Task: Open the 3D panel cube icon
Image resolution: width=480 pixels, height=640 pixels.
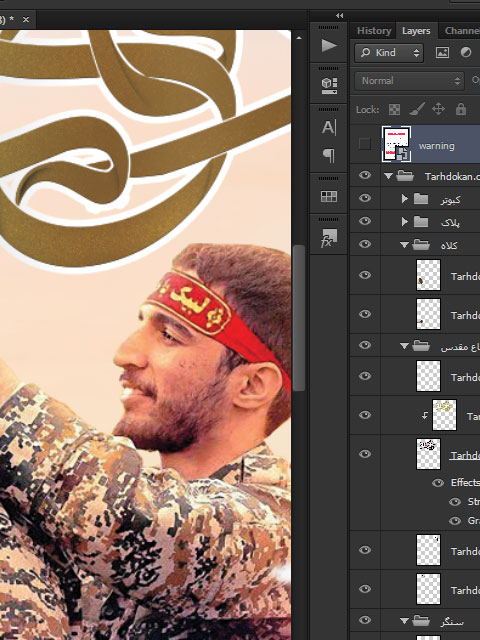Action: [329, 85]
